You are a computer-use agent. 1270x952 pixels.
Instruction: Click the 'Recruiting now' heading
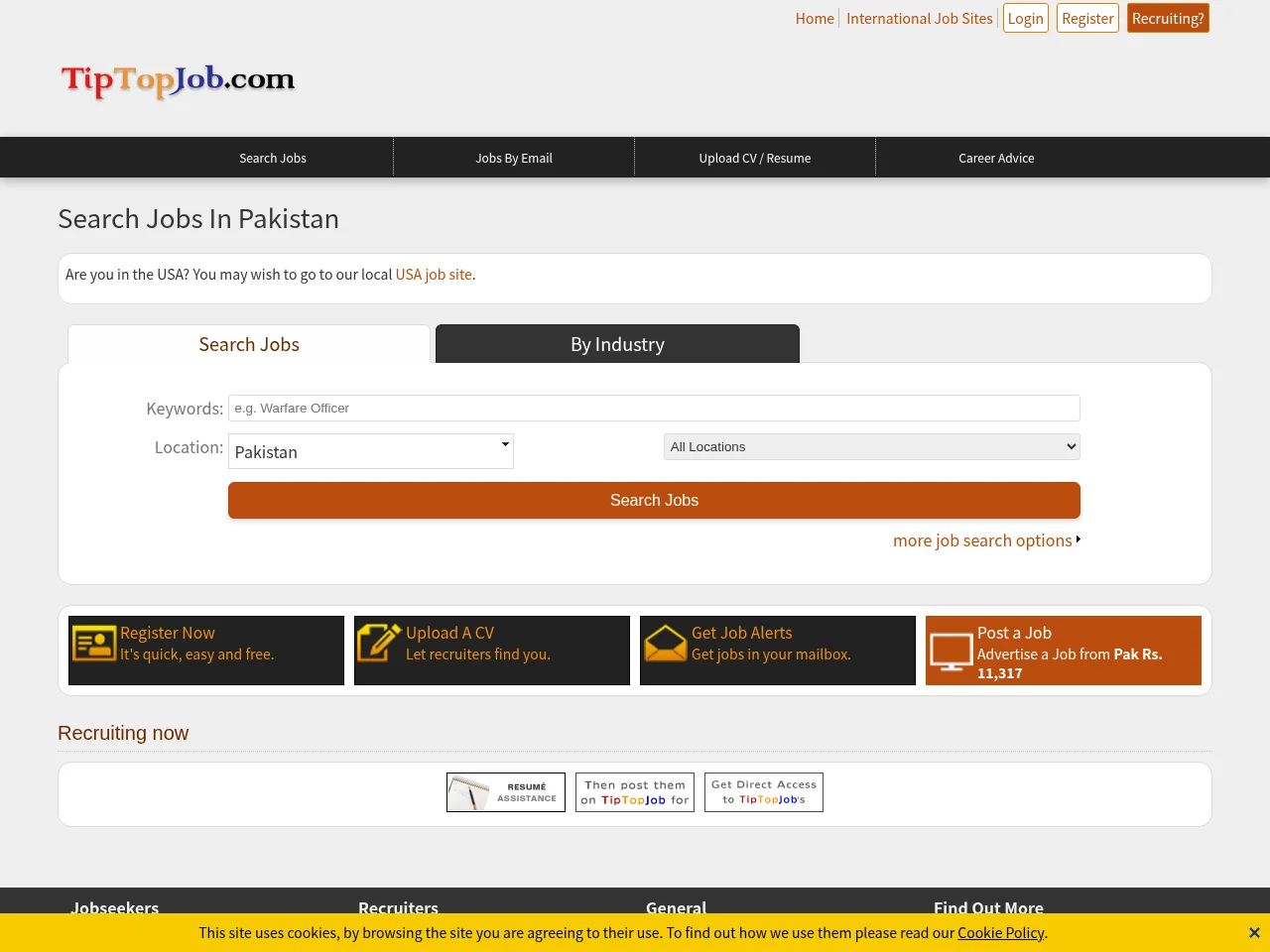click(x=123, y=733)
